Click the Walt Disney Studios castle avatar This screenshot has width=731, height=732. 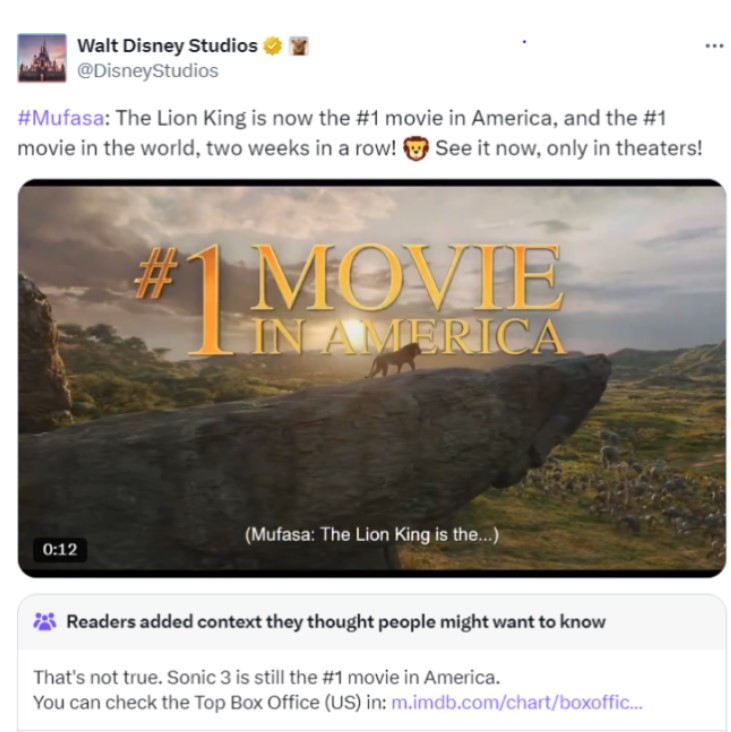tap(42, 57)
